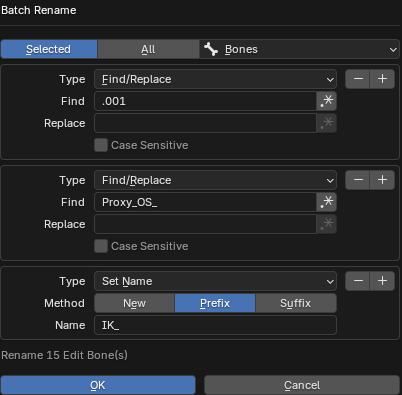Screen dimensions: 402x395
Task: Toggle regex for the .001 Find field
Action: tap(327, 101)
